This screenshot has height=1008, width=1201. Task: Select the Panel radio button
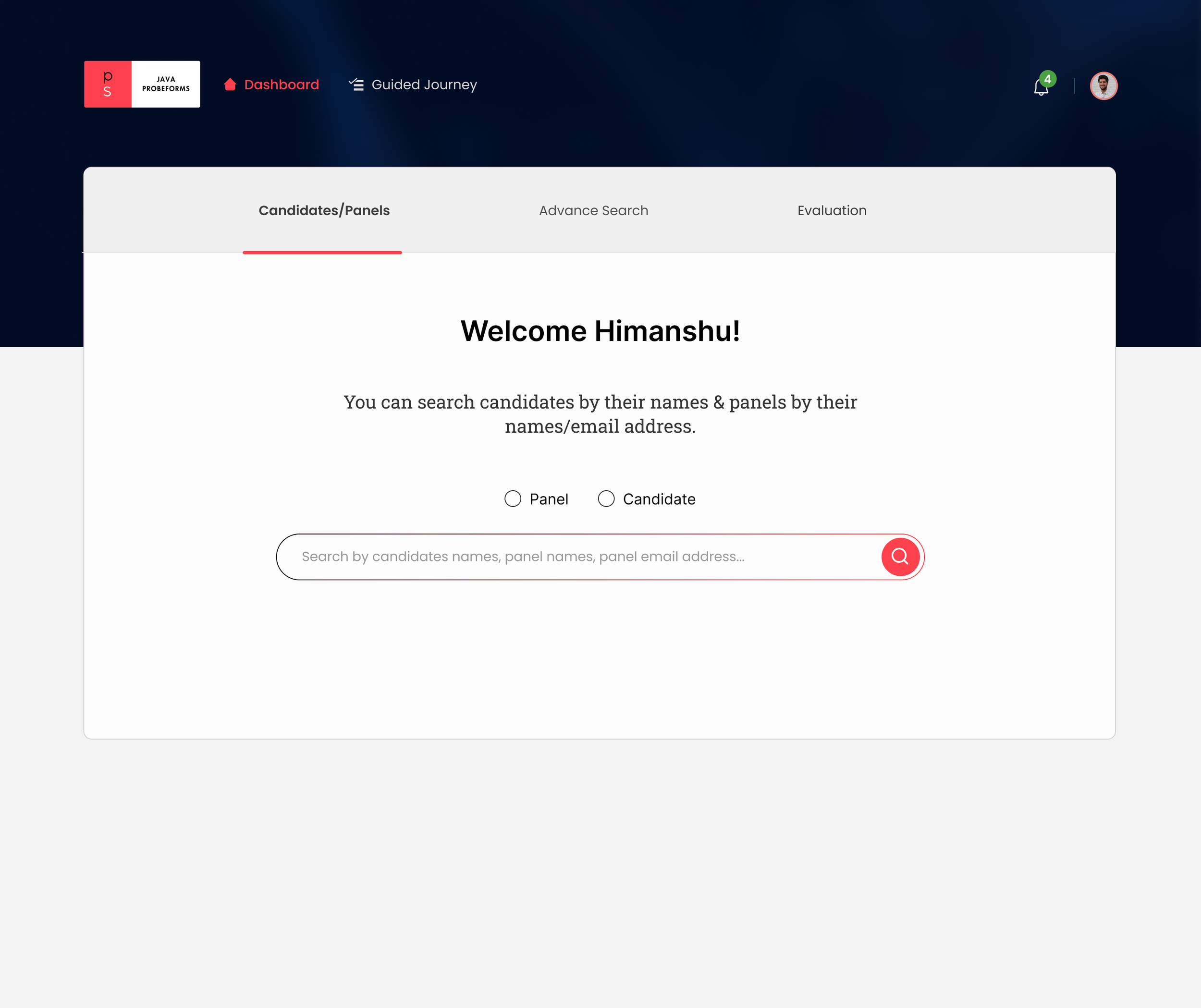(x=513, y=498)
